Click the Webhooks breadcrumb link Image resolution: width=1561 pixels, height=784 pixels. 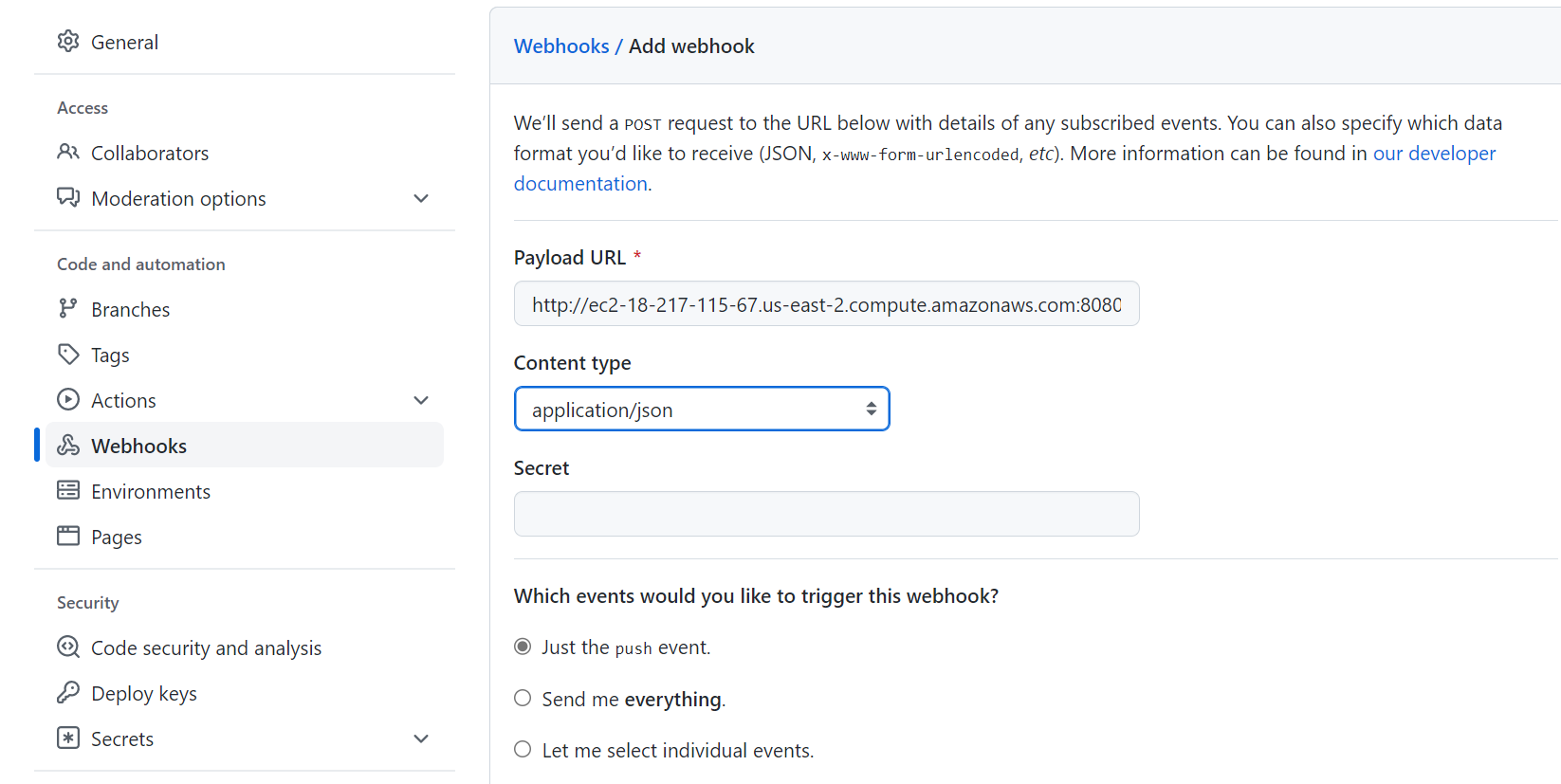(x=561, y=46)
